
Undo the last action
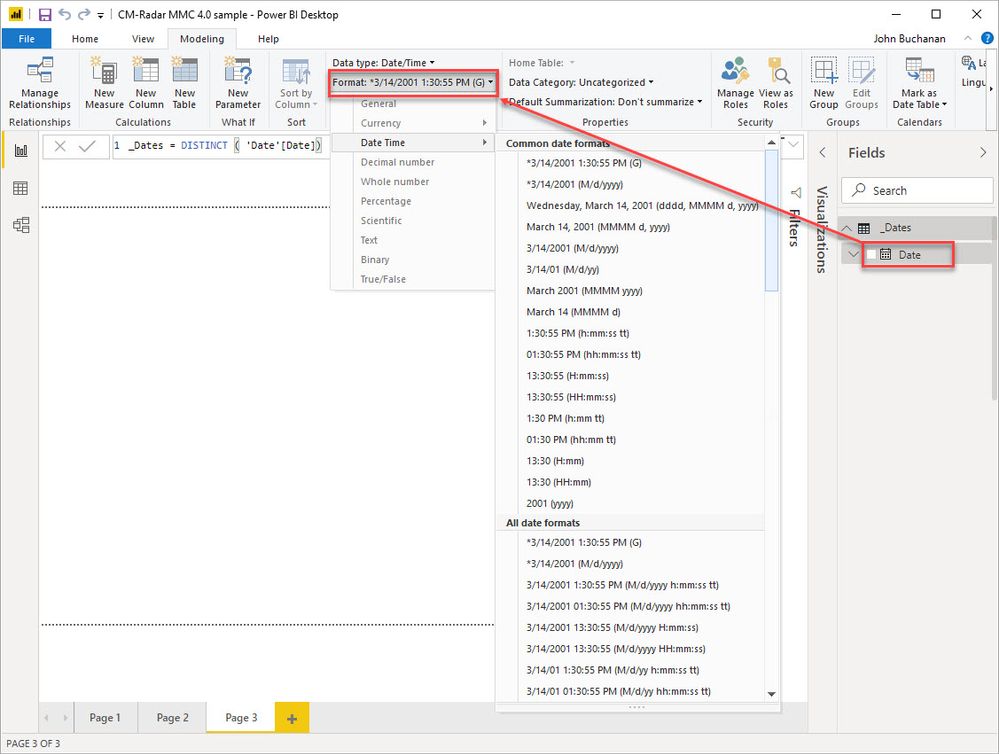pos(64,14)
